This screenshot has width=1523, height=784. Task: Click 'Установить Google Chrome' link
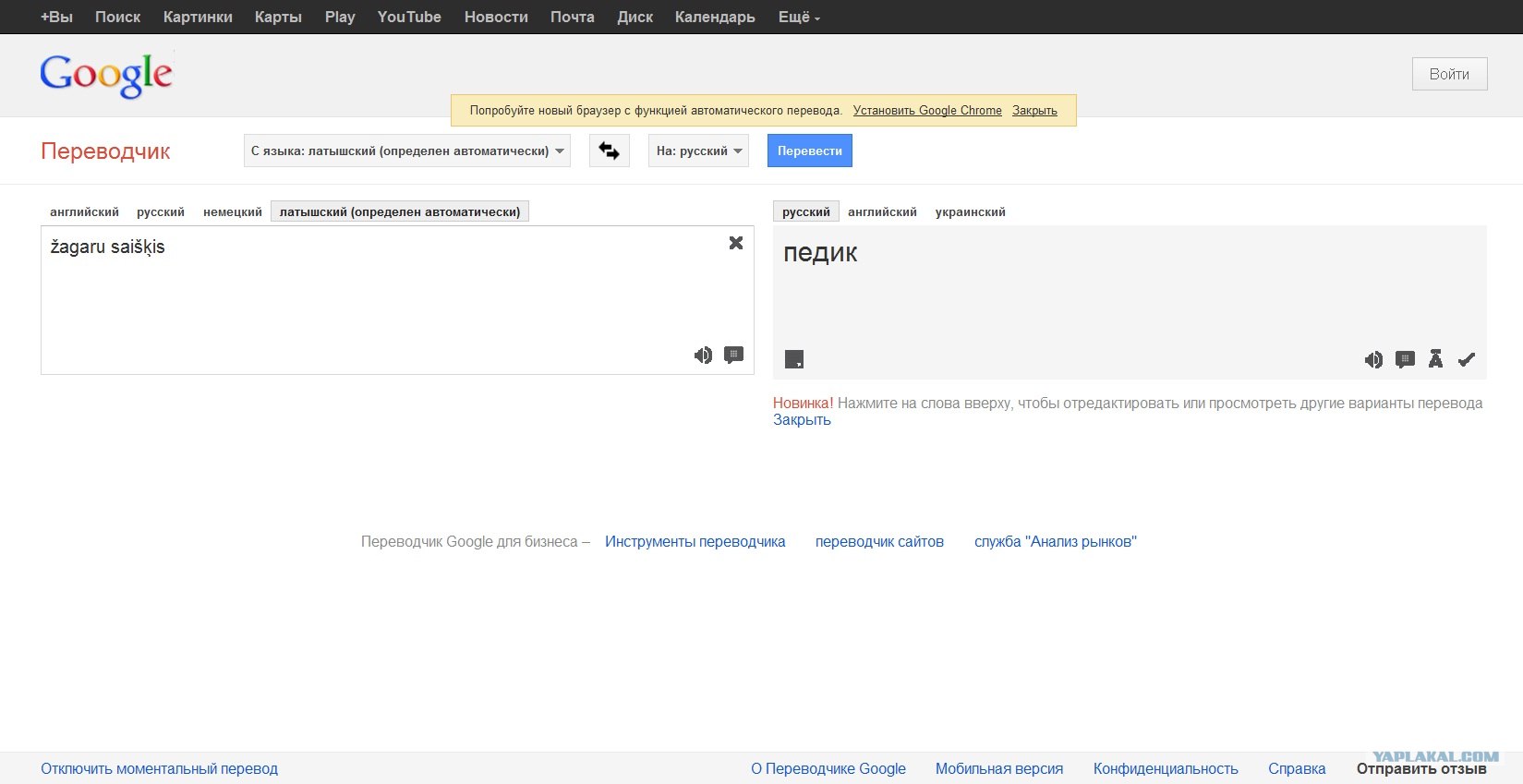click(926, 110)
